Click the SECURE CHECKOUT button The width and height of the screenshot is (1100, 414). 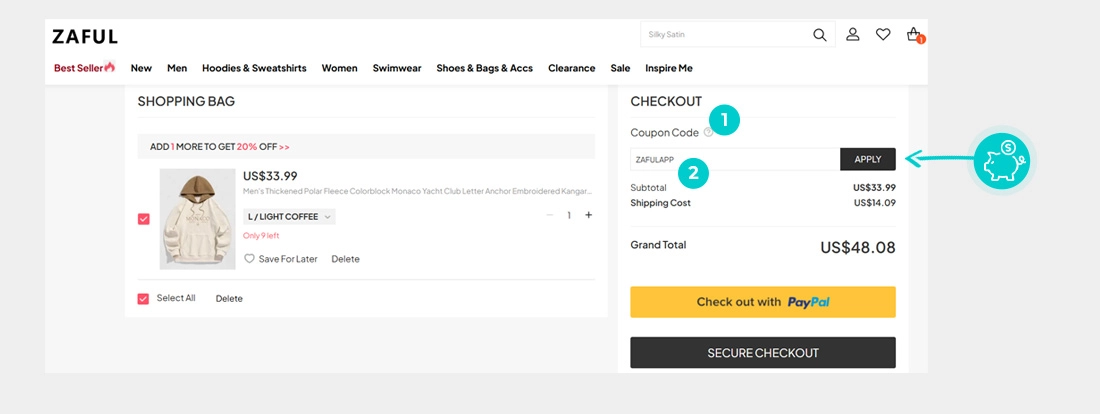point(763,353)
